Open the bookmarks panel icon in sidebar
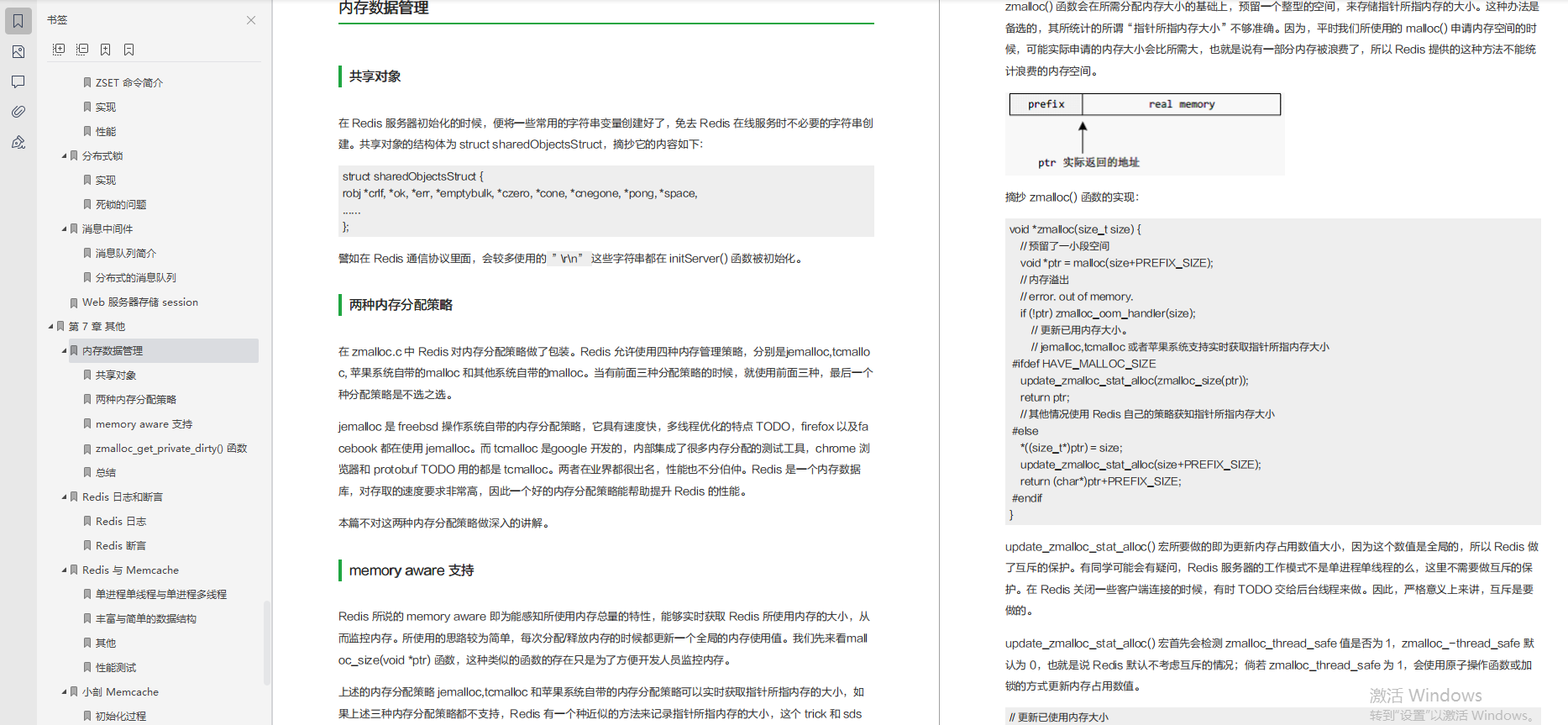Screen dimensions: 1568x725 18,21
